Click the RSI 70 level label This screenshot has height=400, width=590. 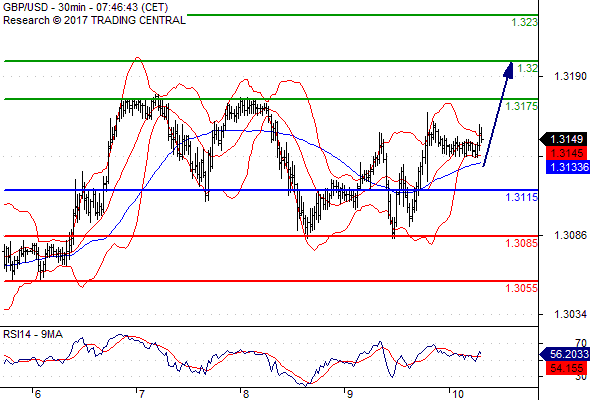(x=581, y=343)
